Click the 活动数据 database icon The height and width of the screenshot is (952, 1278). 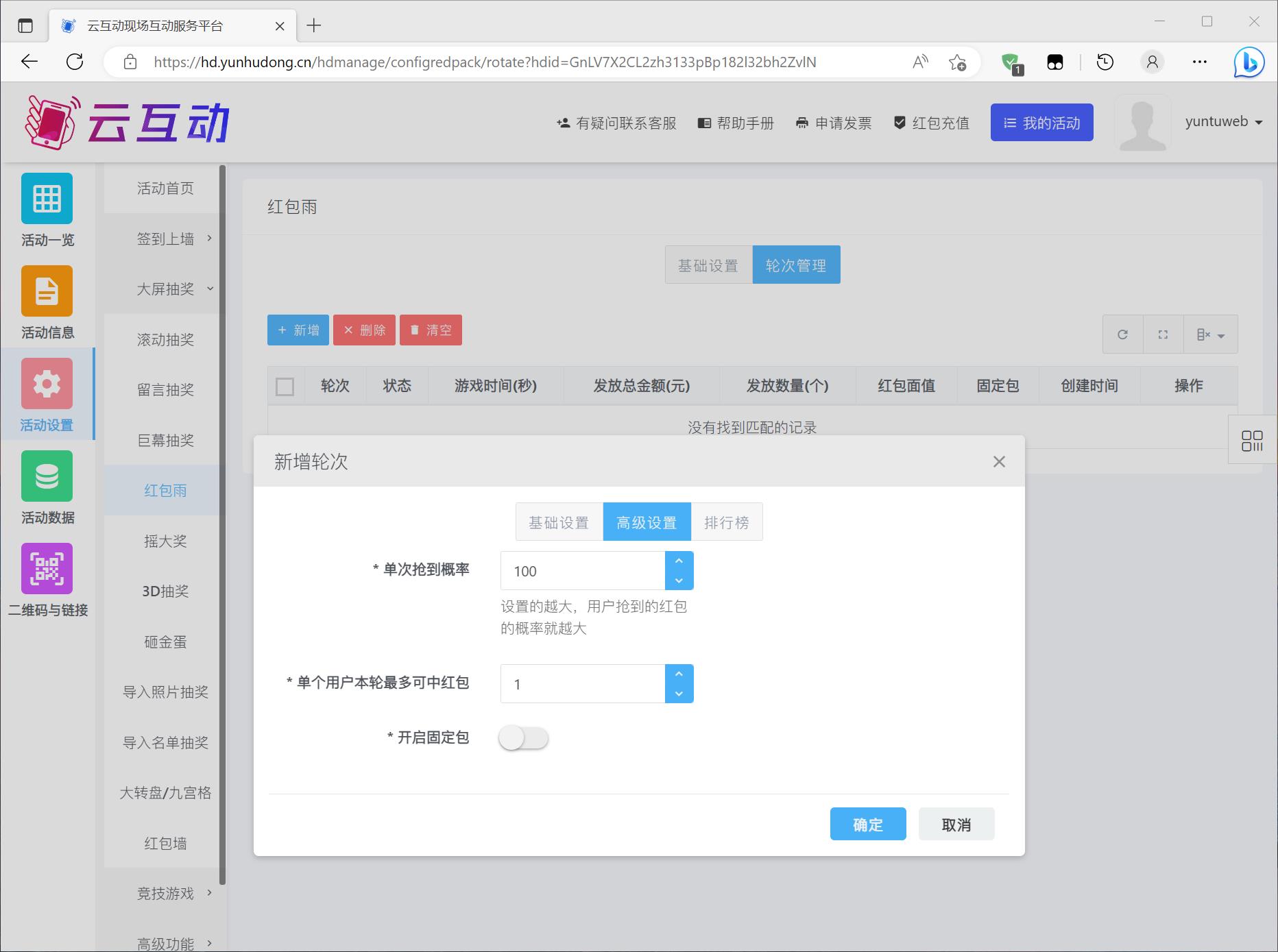pyautogui.click(x=47, y=476)
